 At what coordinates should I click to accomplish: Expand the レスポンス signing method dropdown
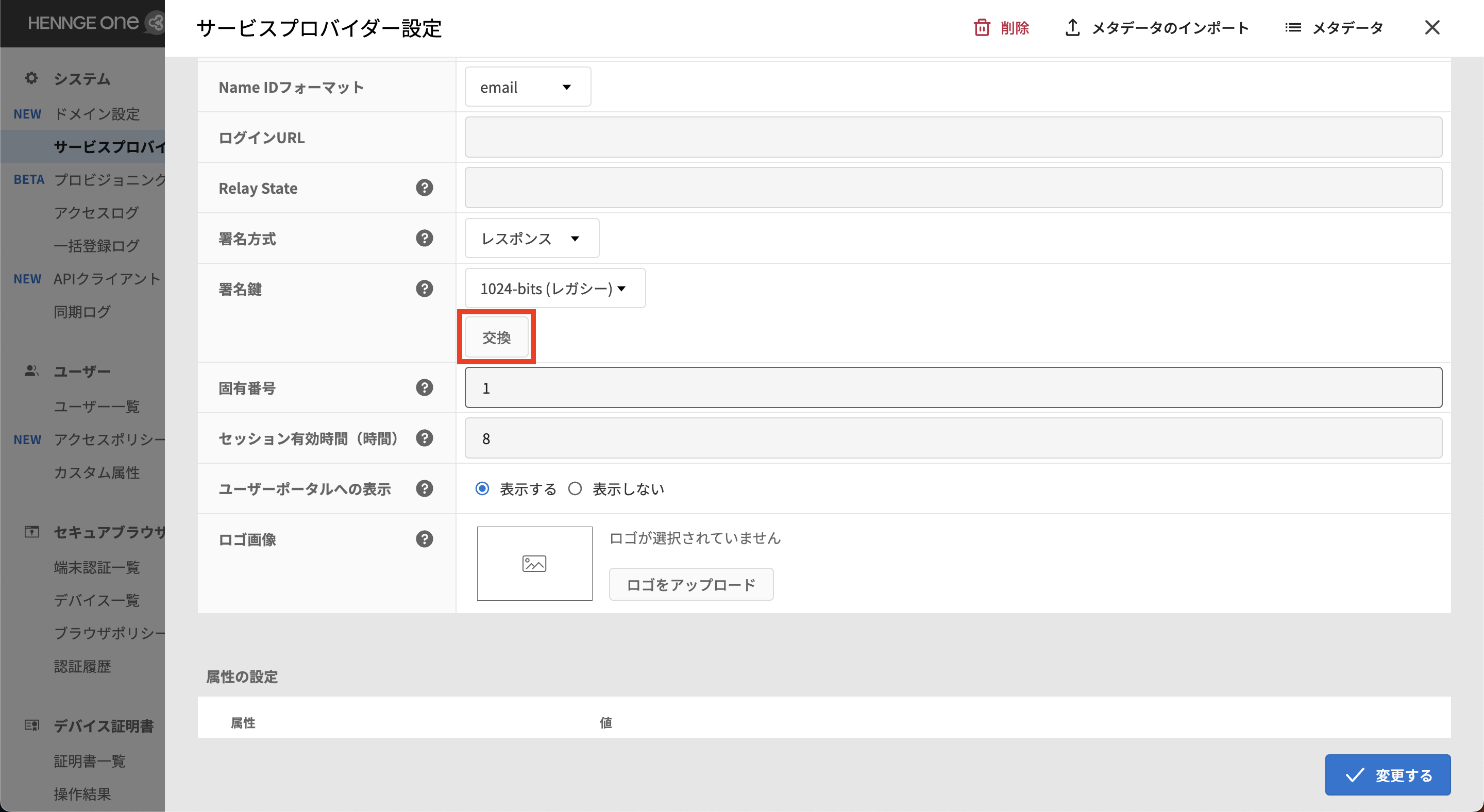pos(531,238)
